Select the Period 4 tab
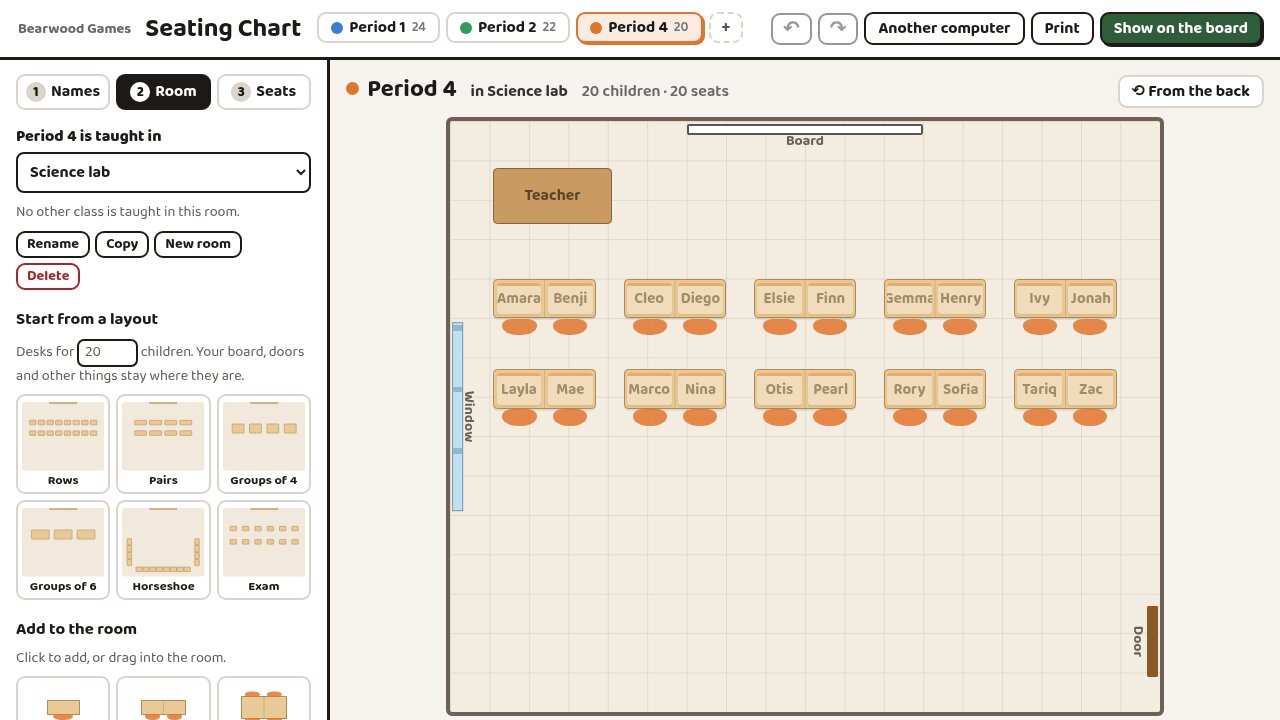This screenshot has width=1280, height=720. [x=640, y=28]
